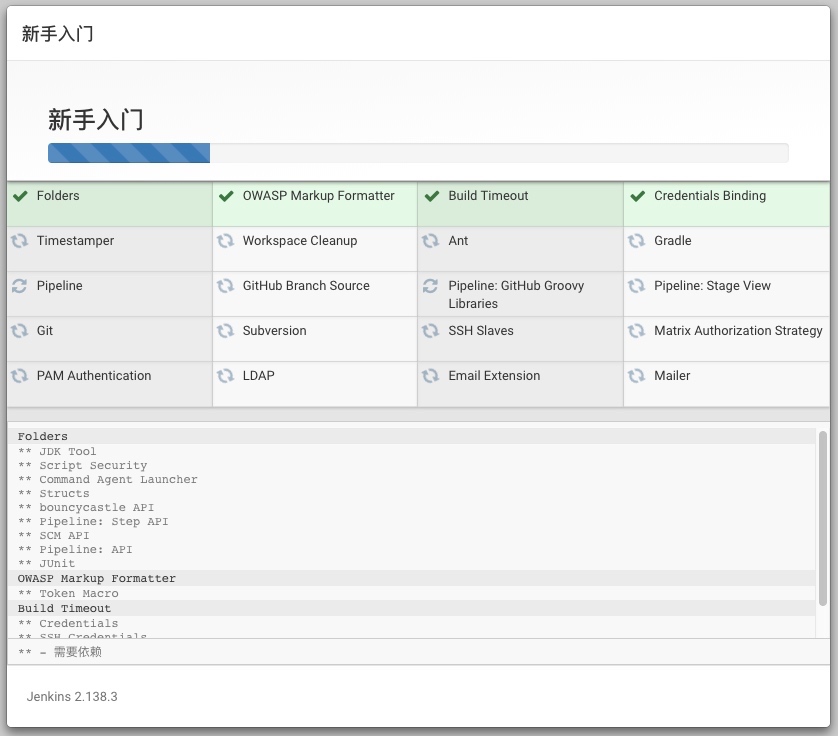Click the pending icon beside Mailer
The image size is (838, 736).
coord(637,376)
